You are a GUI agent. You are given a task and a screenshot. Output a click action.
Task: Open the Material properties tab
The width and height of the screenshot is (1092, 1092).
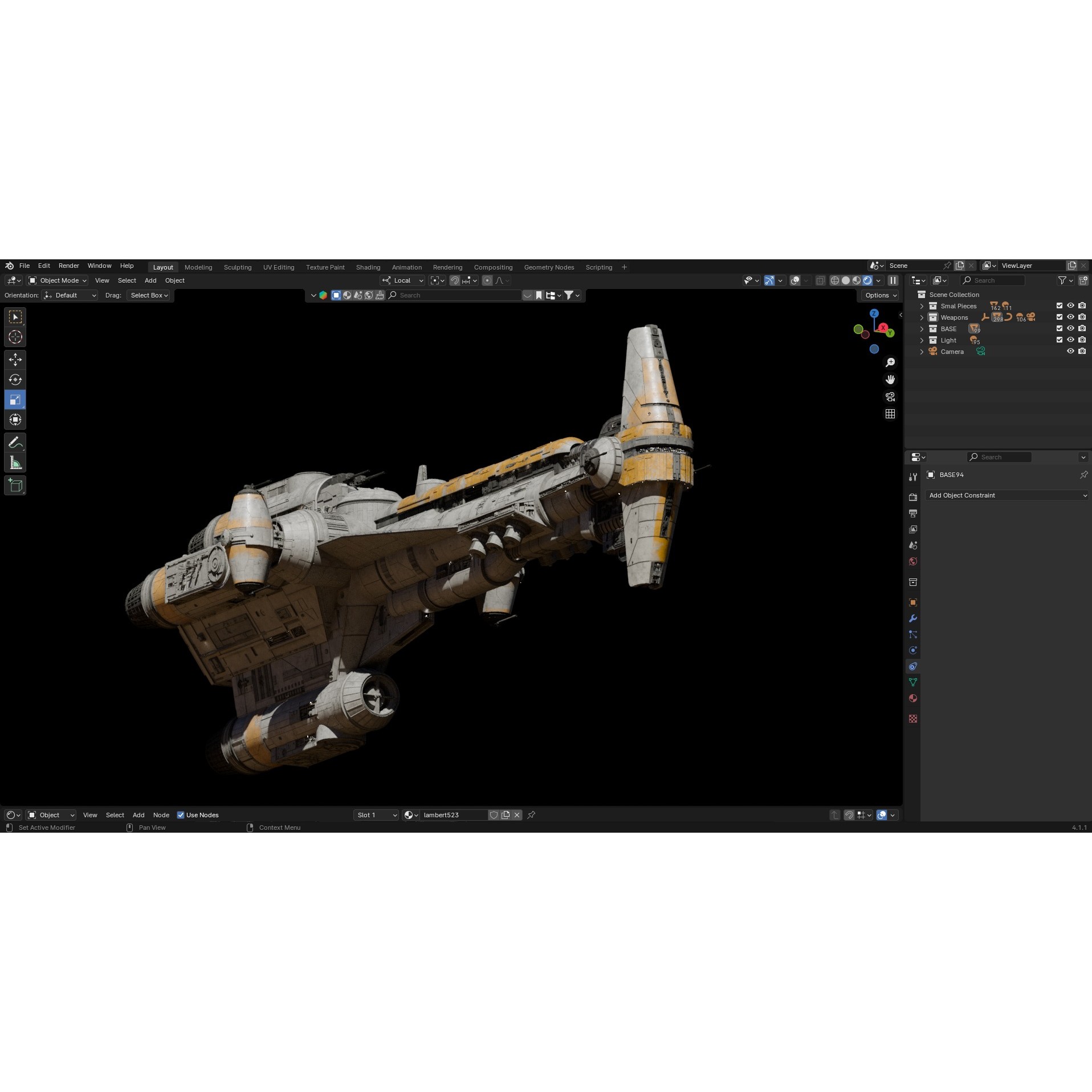(x=913, y=698)
